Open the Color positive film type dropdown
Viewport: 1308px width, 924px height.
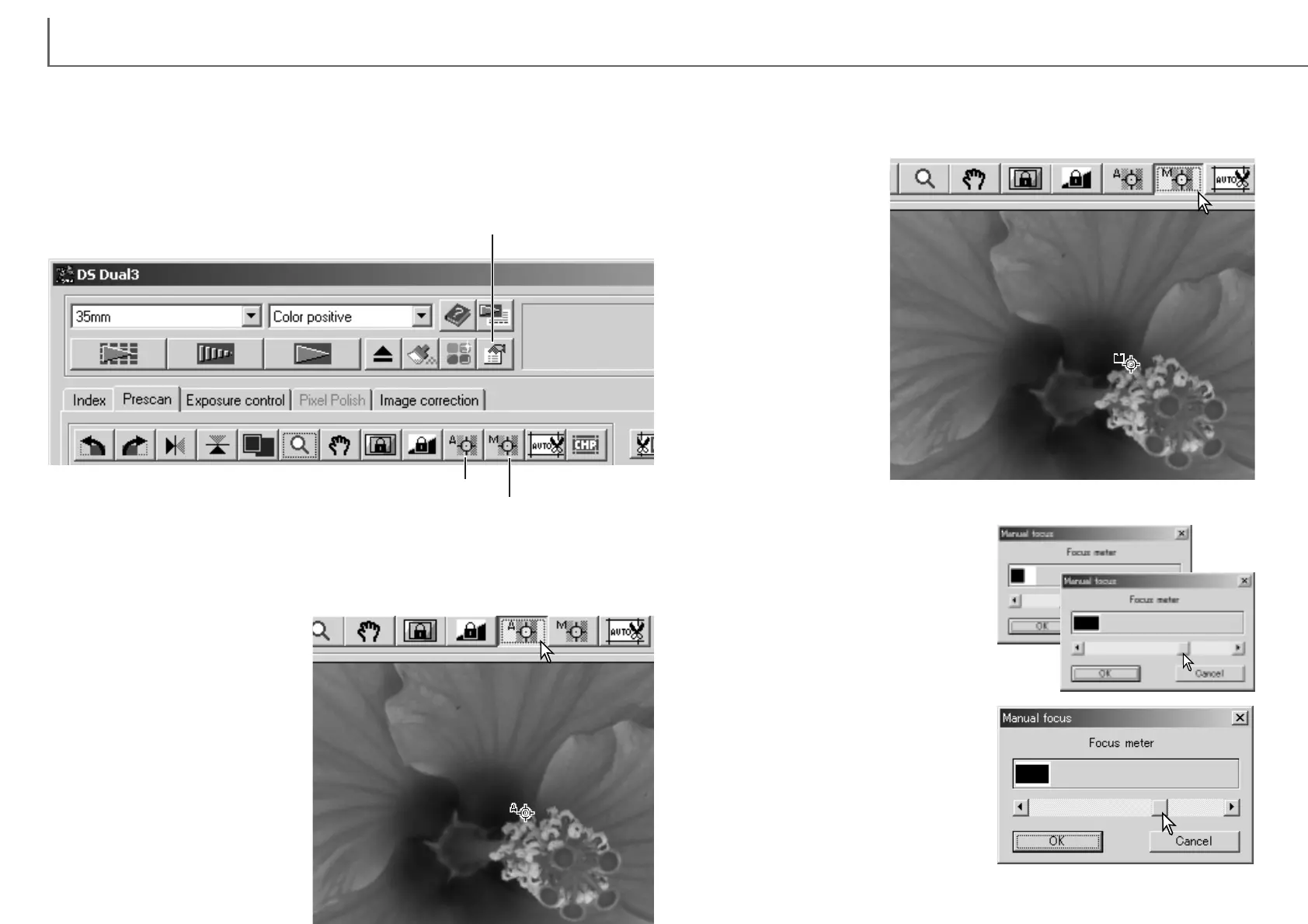422,316
